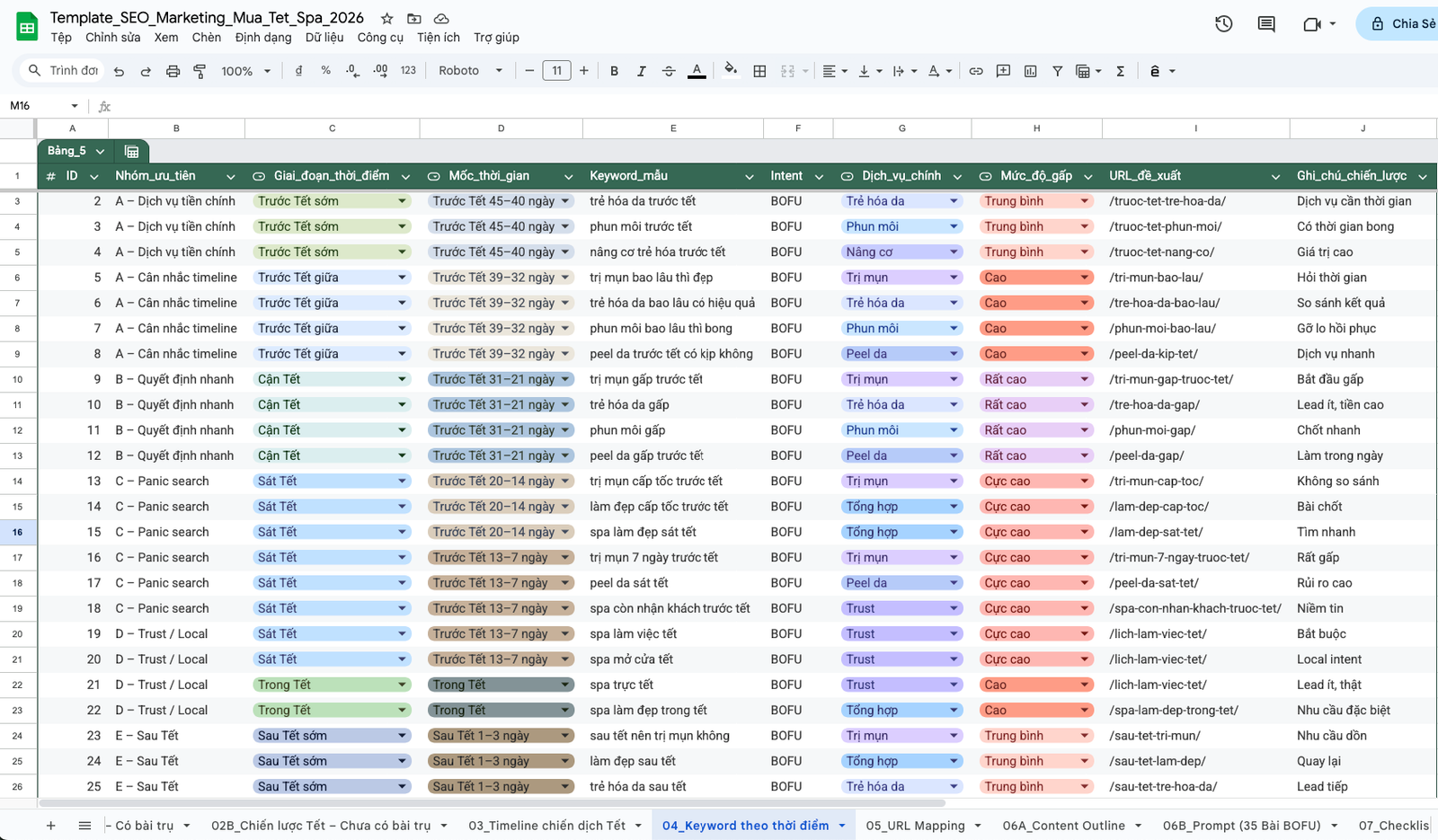Increase decimal places icon
Image resolution: width=1438 pixels, height=840 pixels.
click(380, 71)
